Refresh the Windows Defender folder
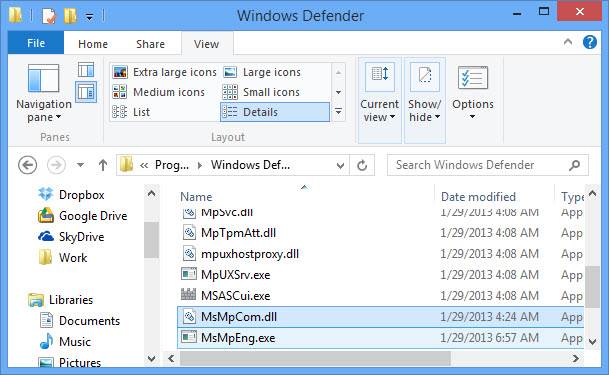 pos(362,166)
